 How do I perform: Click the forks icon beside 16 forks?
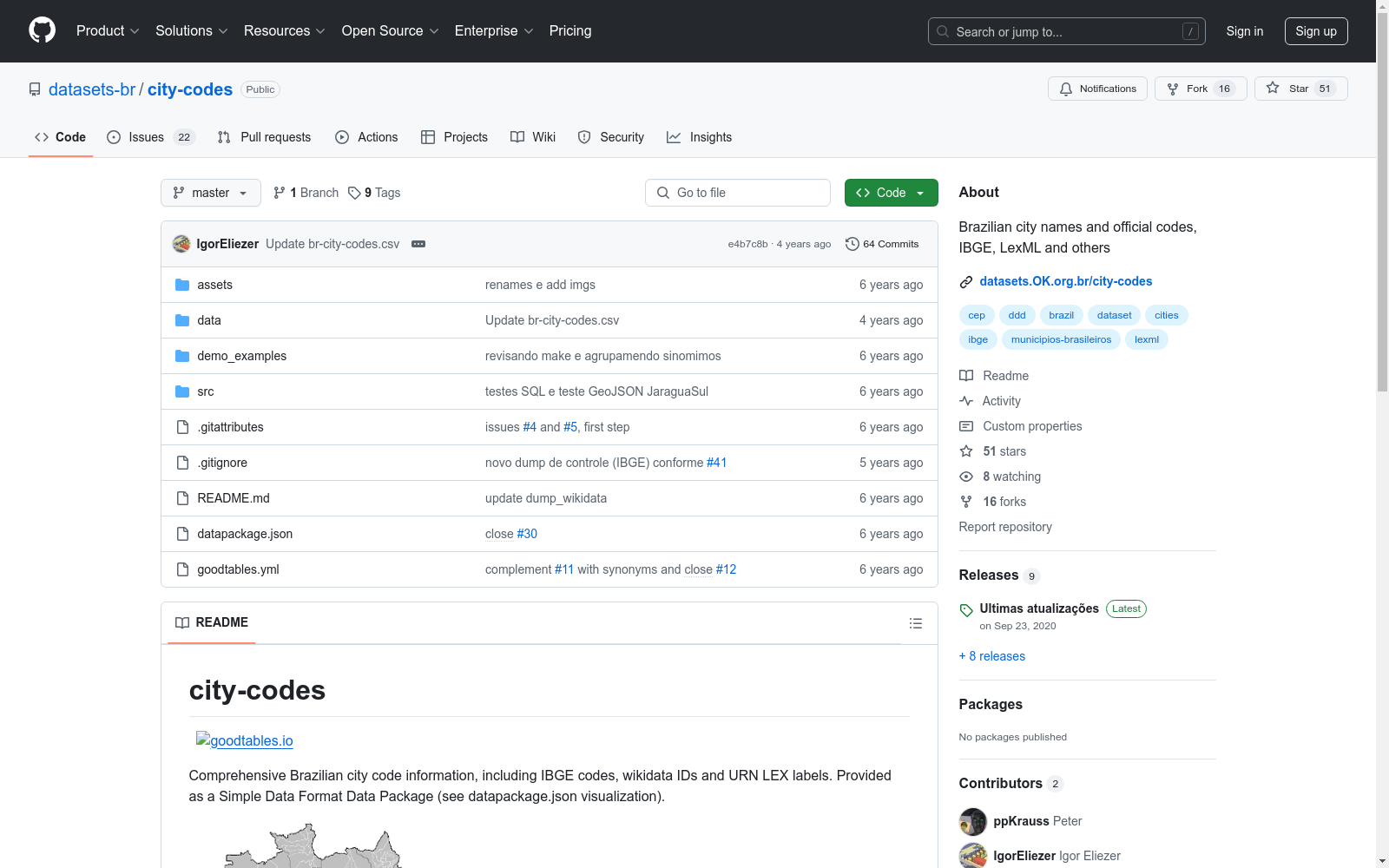[x=966, y=502]
